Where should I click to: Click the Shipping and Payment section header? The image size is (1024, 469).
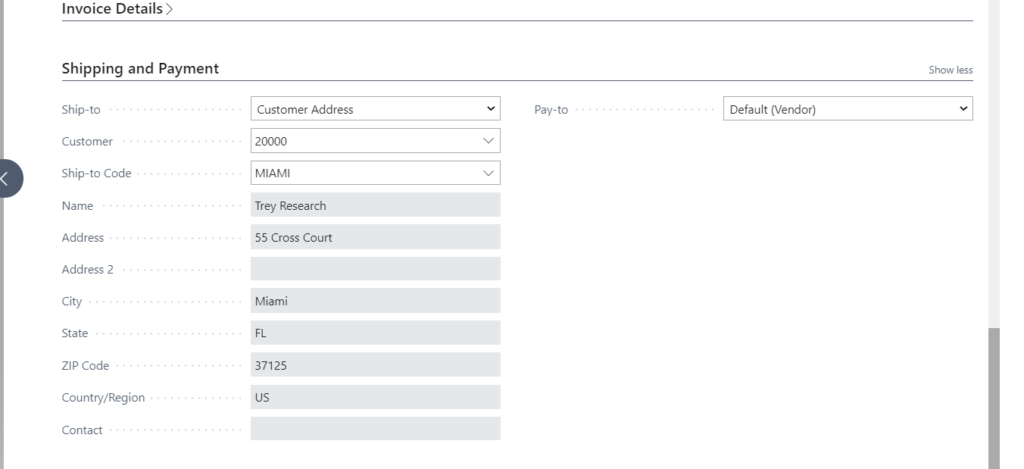(x=140, y=69)
